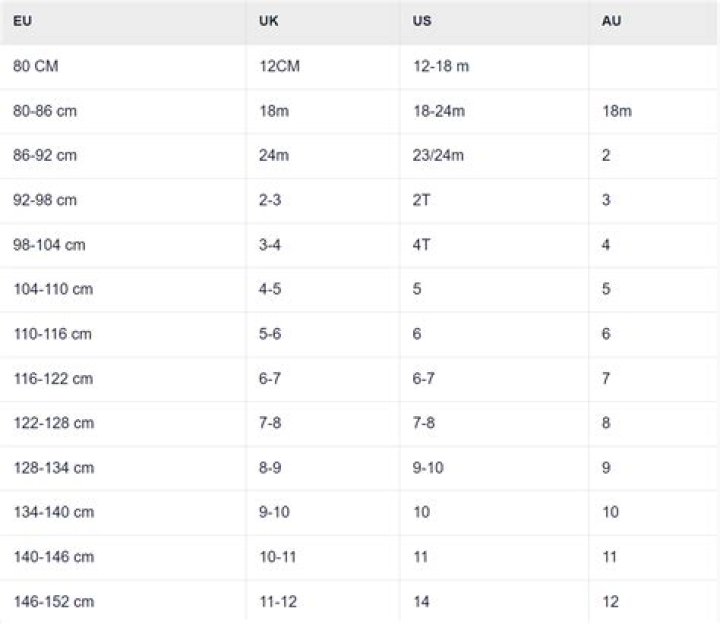
Task: Click the 2T US size cell
Action: (422, 200)
